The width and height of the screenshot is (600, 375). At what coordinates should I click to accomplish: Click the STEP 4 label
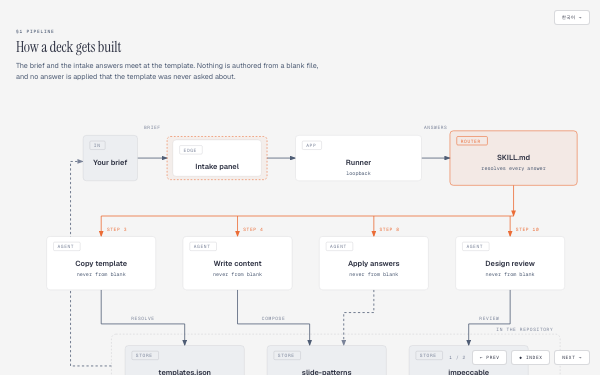pos(253,229)
